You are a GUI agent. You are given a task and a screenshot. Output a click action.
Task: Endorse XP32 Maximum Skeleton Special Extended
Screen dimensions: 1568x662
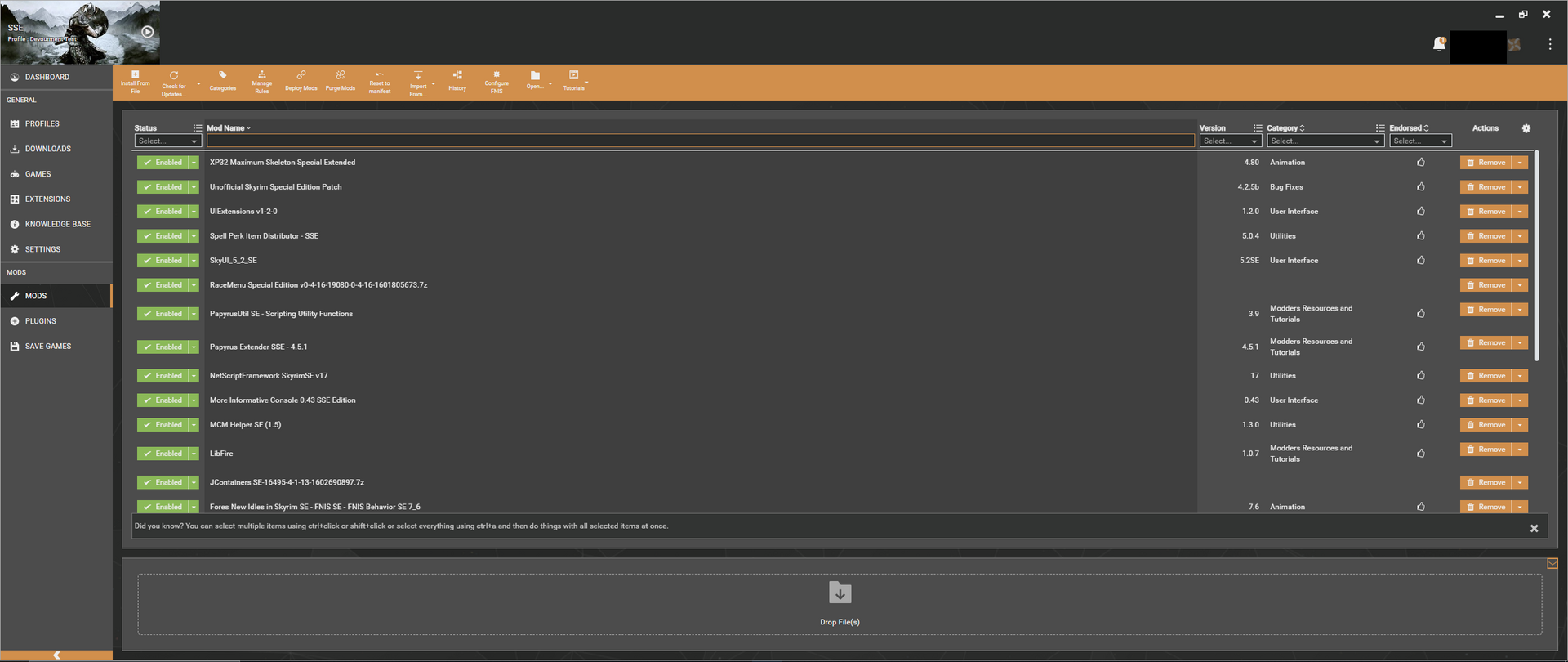coord(1421,163)
